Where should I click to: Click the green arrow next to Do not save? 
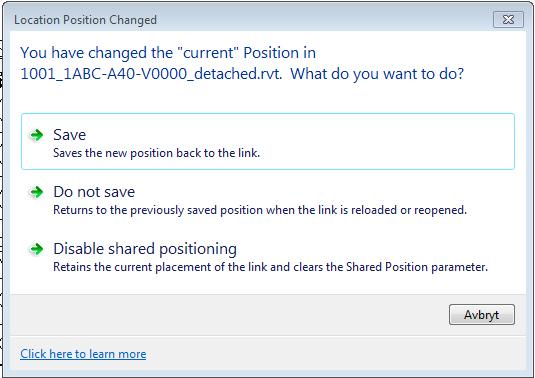pyautogui.click(x=37, y=192)
